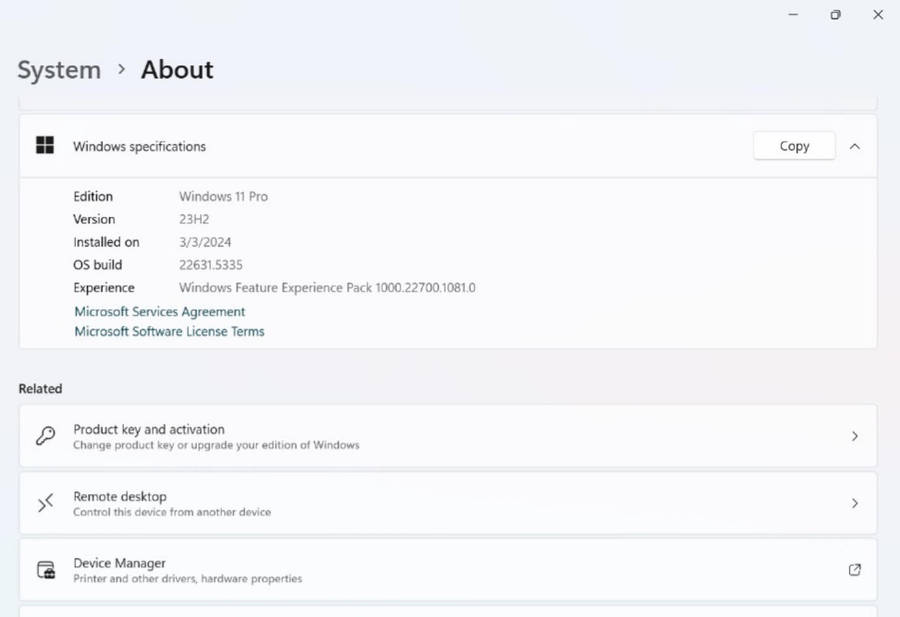Image resolution: width=900 pixels, height=617 pixels.
Task: Restore down the Settings window
Action: point(835,15)
